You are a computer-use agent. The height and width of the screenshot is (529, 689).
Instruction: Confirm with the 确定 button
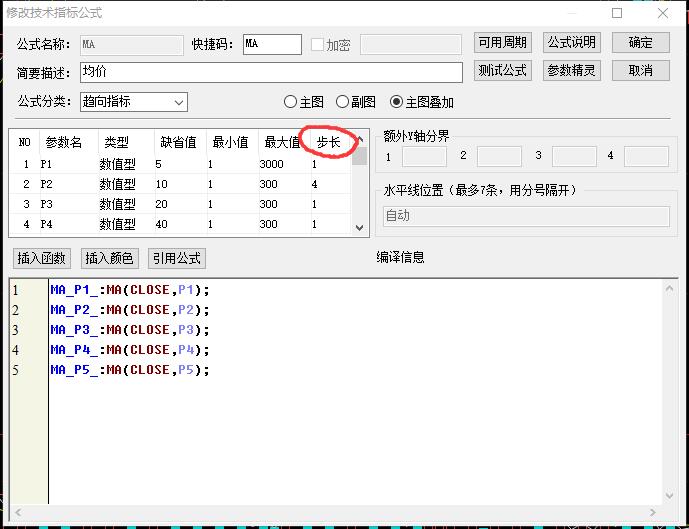click(x=641, y=43)
